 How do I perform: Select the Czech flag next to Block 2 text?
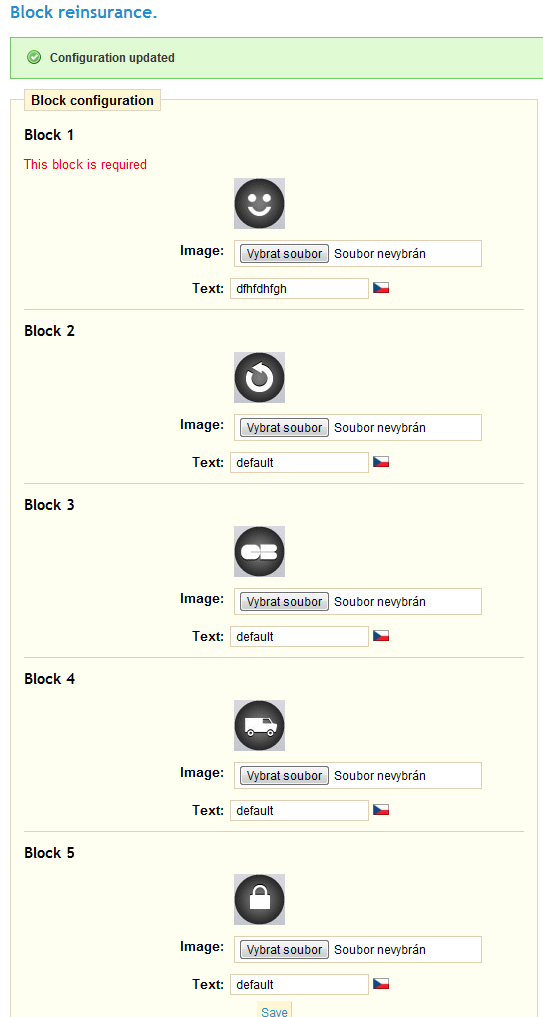[381, 462]
